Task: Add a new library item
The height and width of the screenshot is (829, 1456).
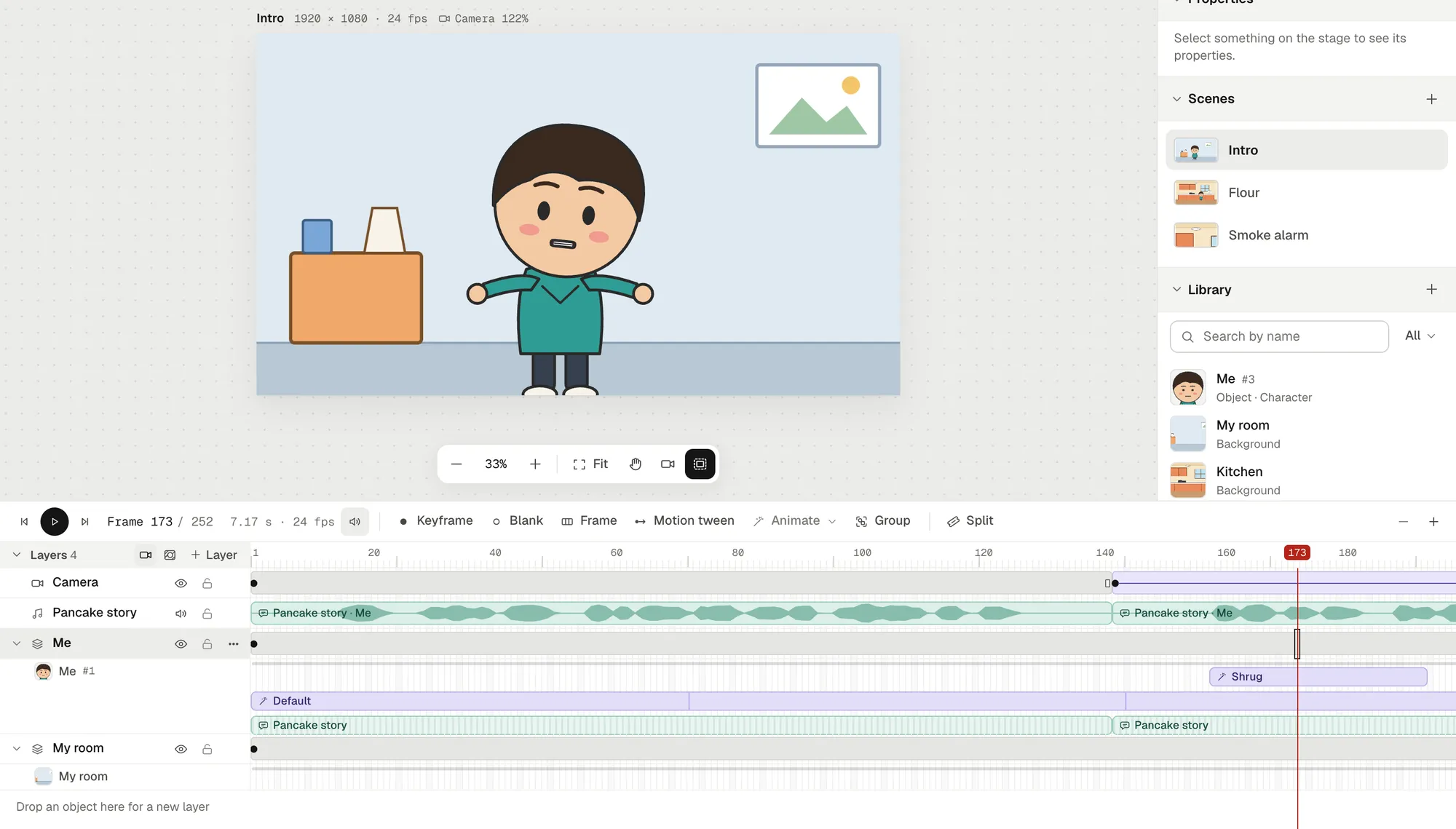Action: [1431, 290]
